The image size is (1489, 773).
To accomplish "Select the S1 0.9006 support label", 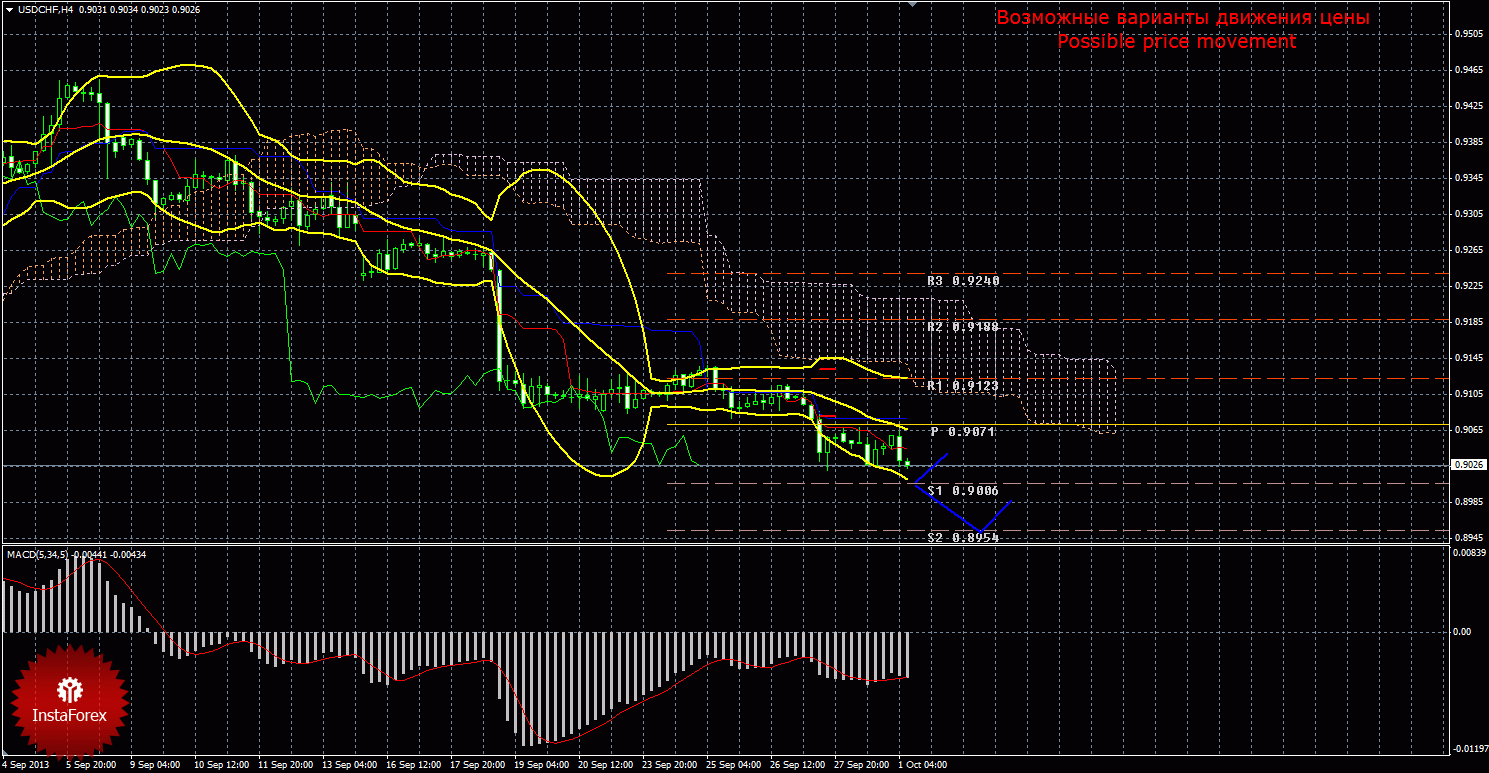I will 963,490.
